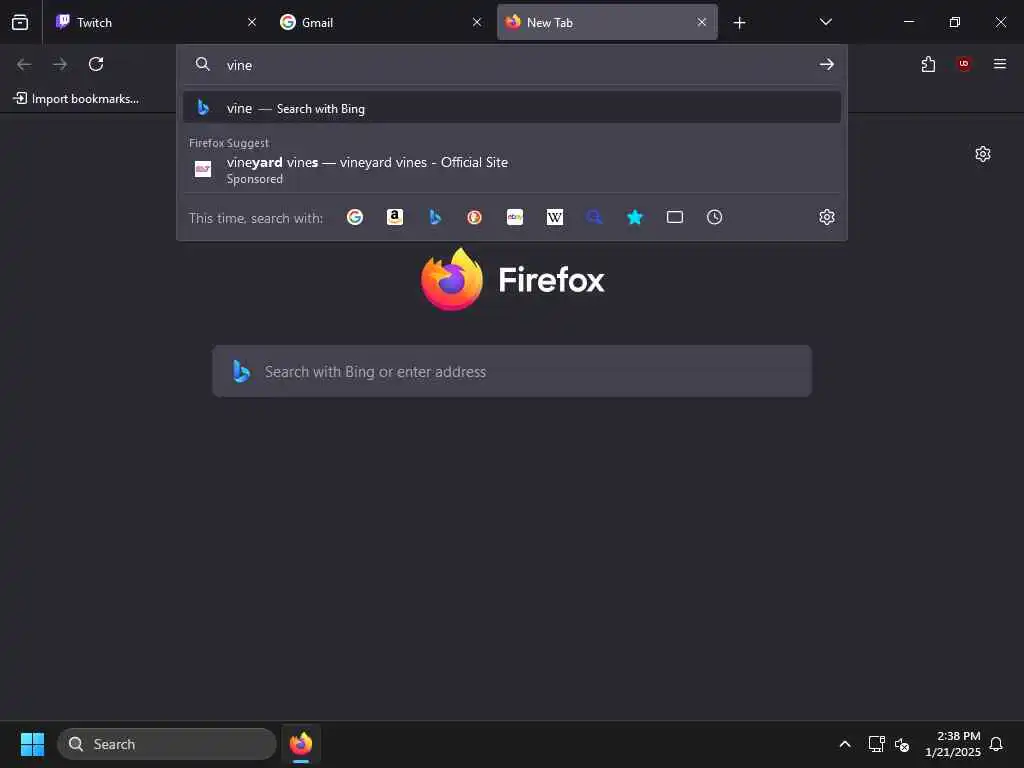The height and width of the screenshot is (768, 1024).
Task: Reload the current page
Action: click(x=96, y=64)
